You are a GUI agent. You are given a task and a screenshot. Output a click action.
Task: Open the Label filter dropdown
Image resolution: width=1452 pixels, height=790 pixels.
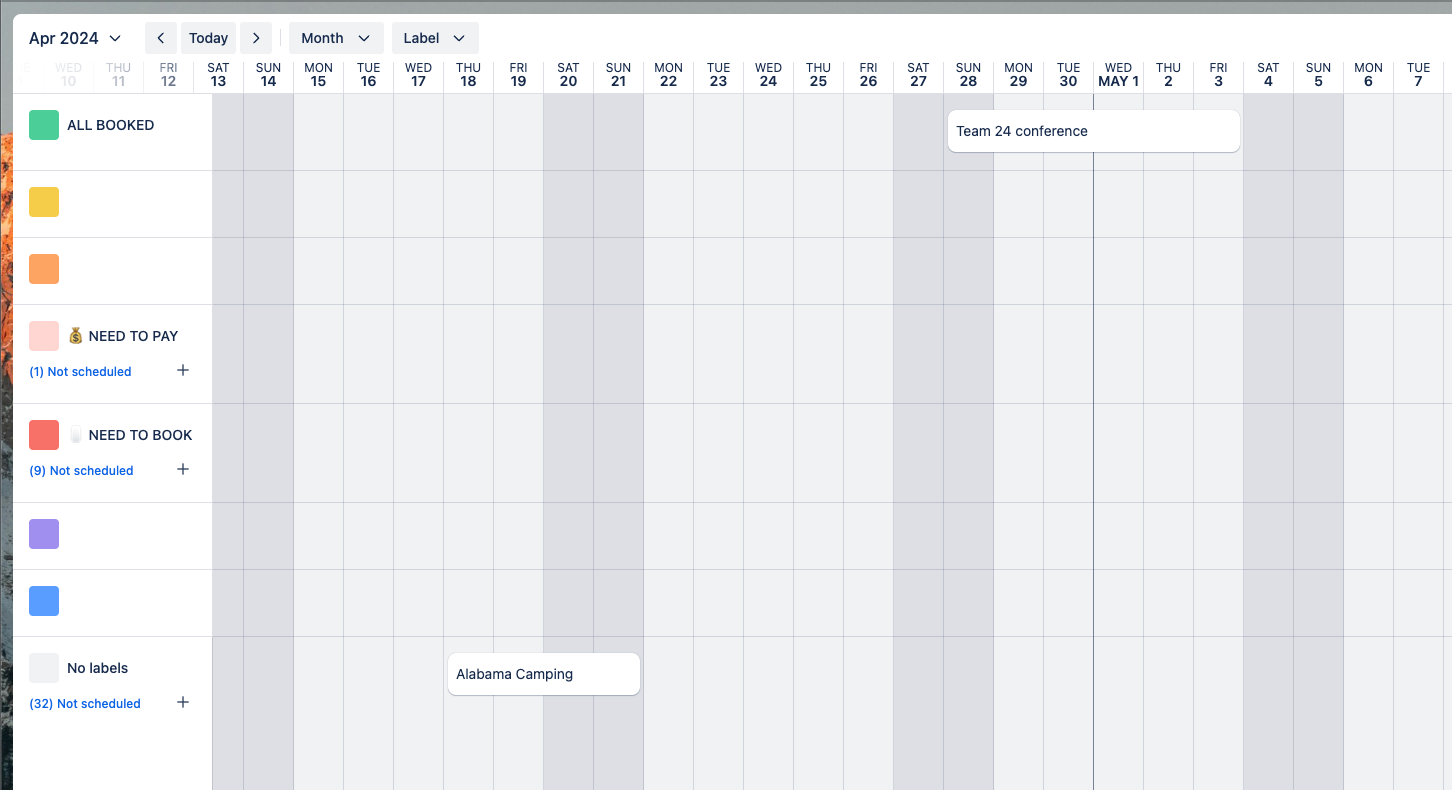435,37
